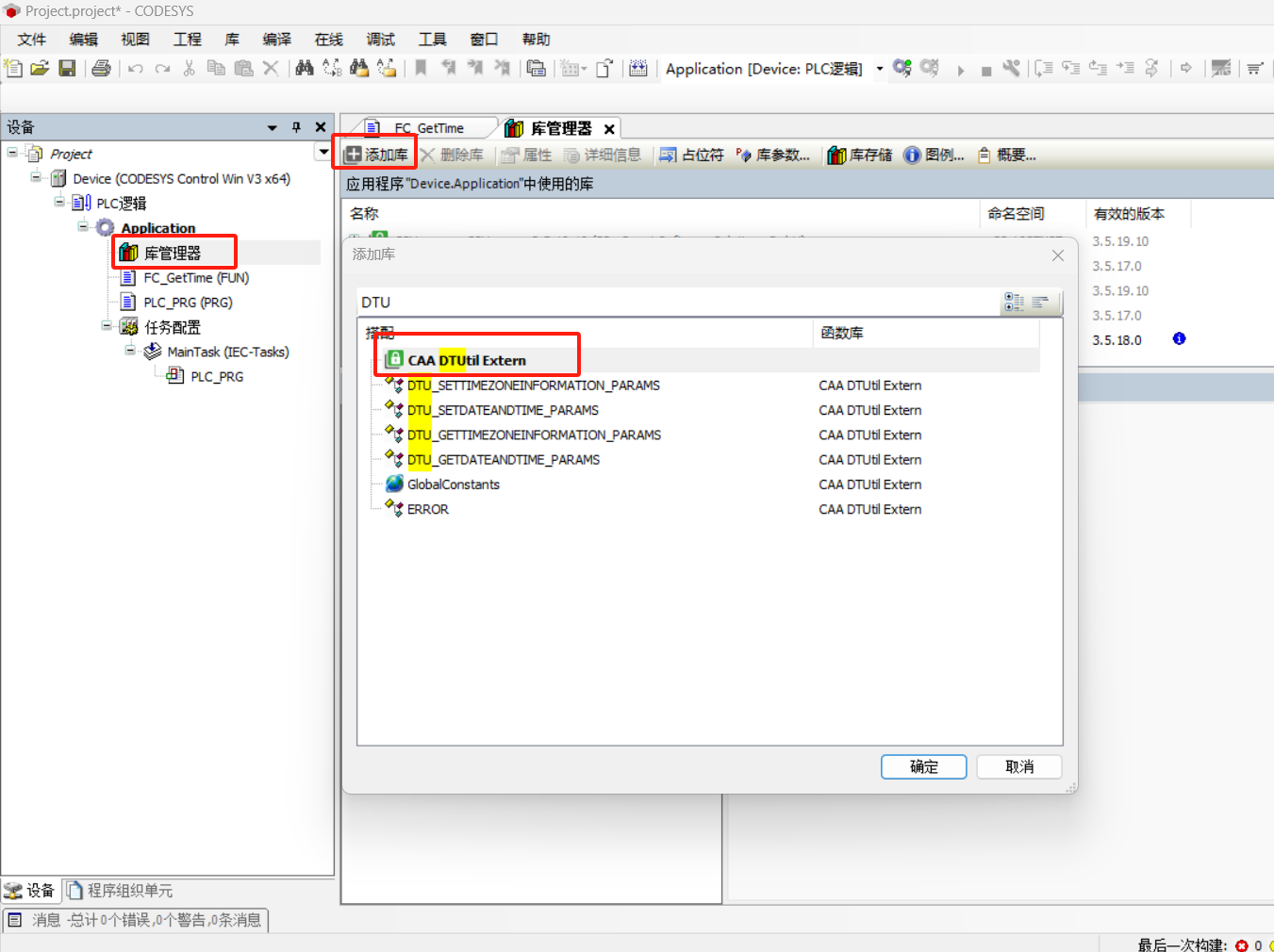Click the Stop square icon
This screenshot has height=952, width=1274.
click(986, 71)
